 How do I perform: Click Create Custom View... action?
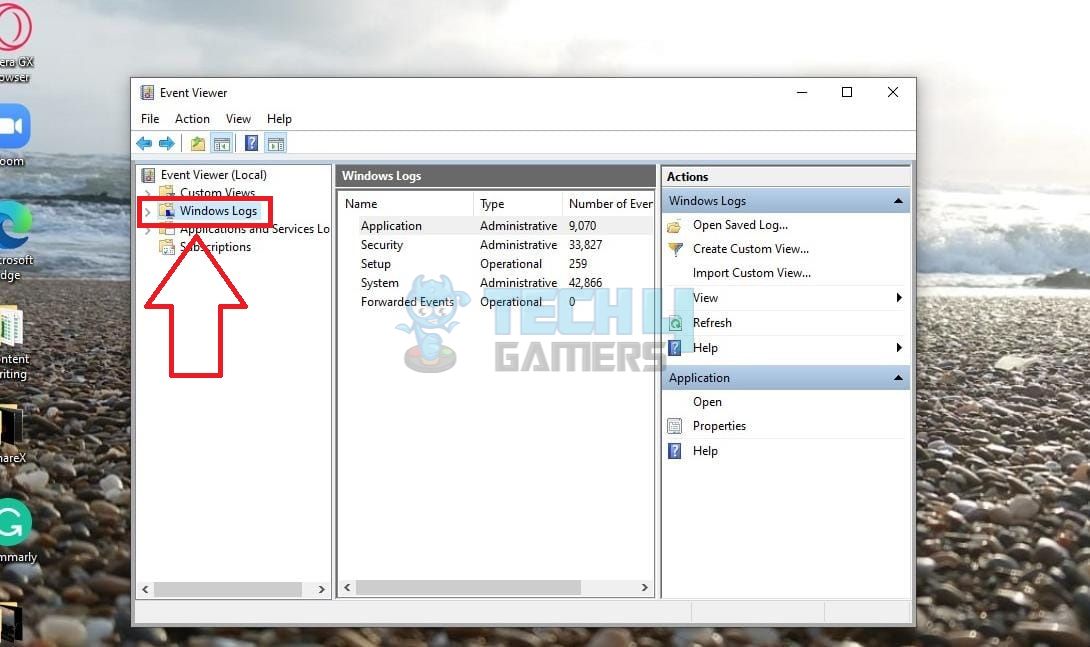(x=751, y=249)
